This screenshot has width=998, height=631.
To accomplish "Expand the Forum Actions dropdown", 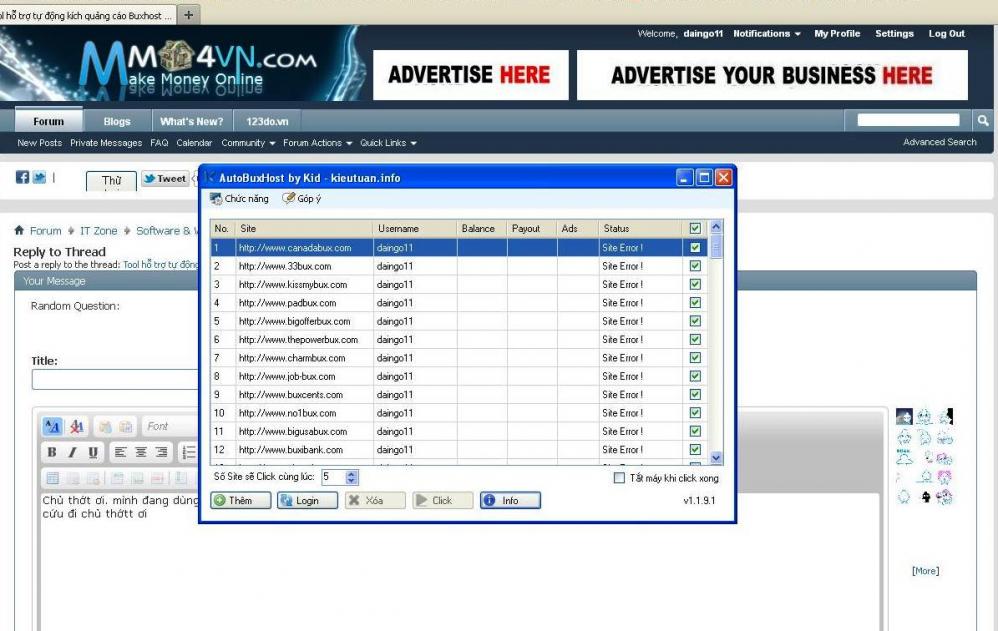I will (x=318, y=143).
